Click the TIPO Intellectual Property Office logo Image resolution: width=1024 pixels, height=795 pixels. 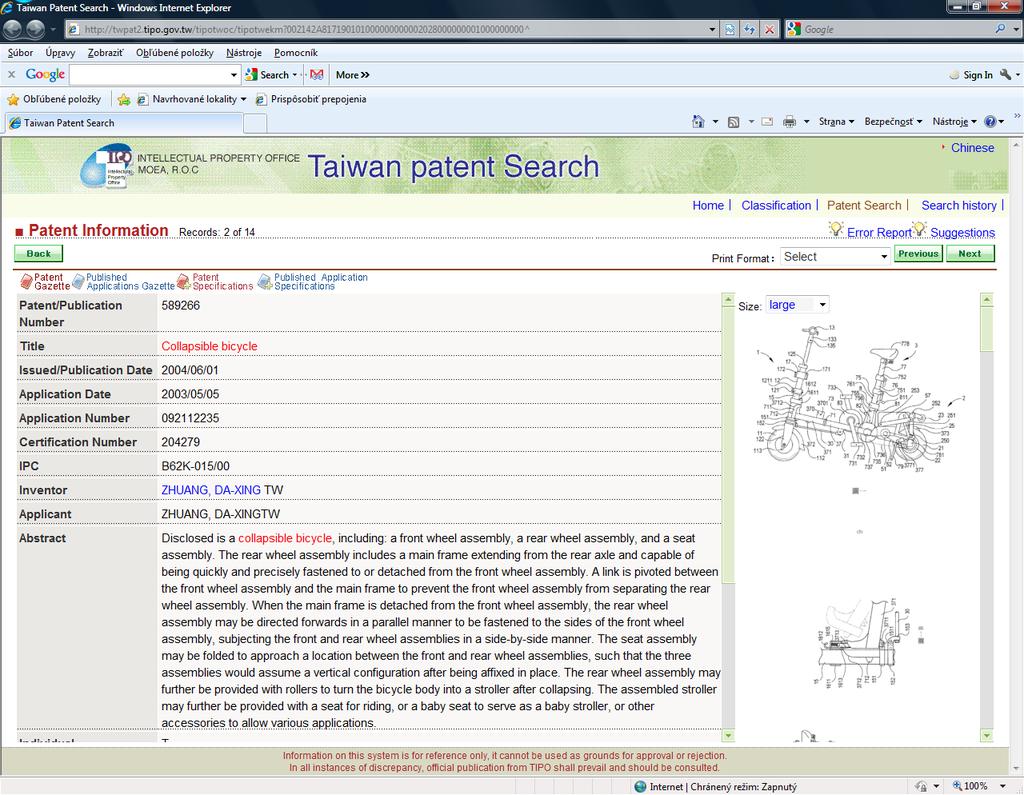click(108, 166)
